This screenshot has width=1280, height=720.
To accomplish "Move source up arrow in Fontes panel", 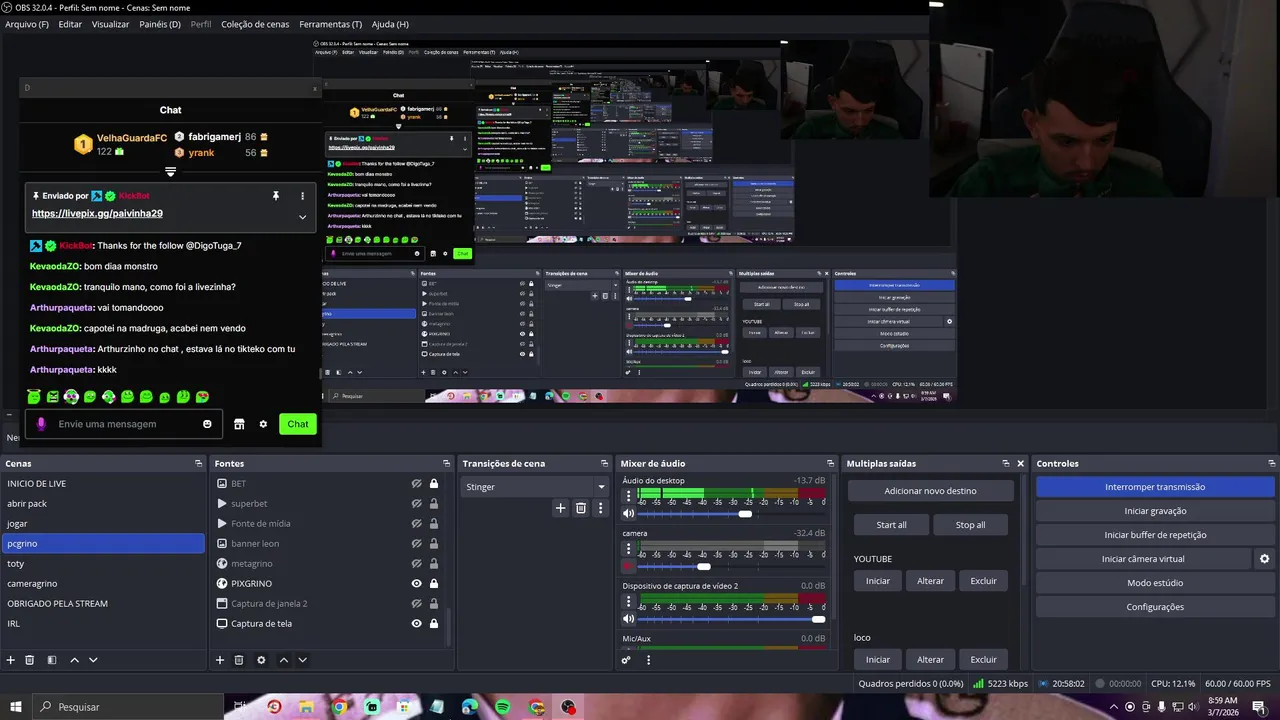I will [x=284, y=660].
